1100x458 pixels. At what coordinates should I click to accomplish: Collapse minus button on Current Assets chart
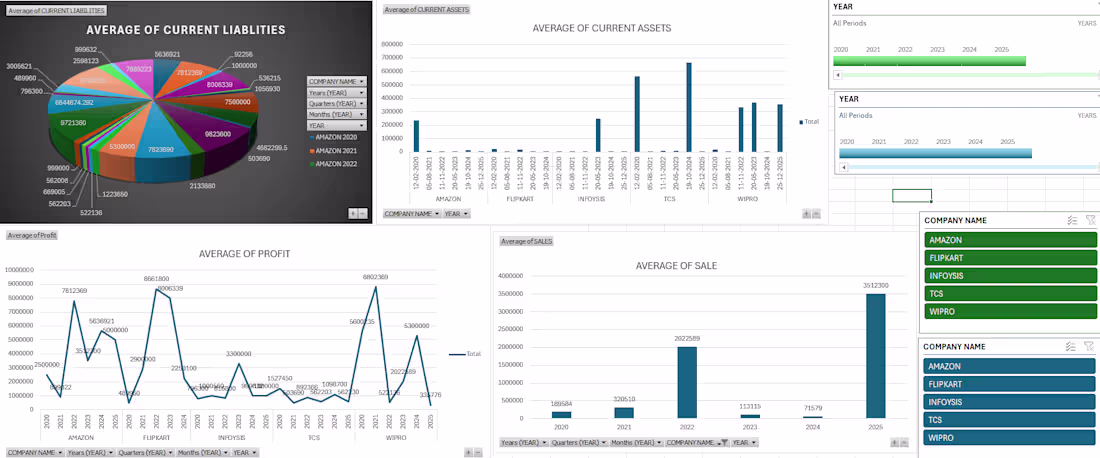tap(816, 213)
